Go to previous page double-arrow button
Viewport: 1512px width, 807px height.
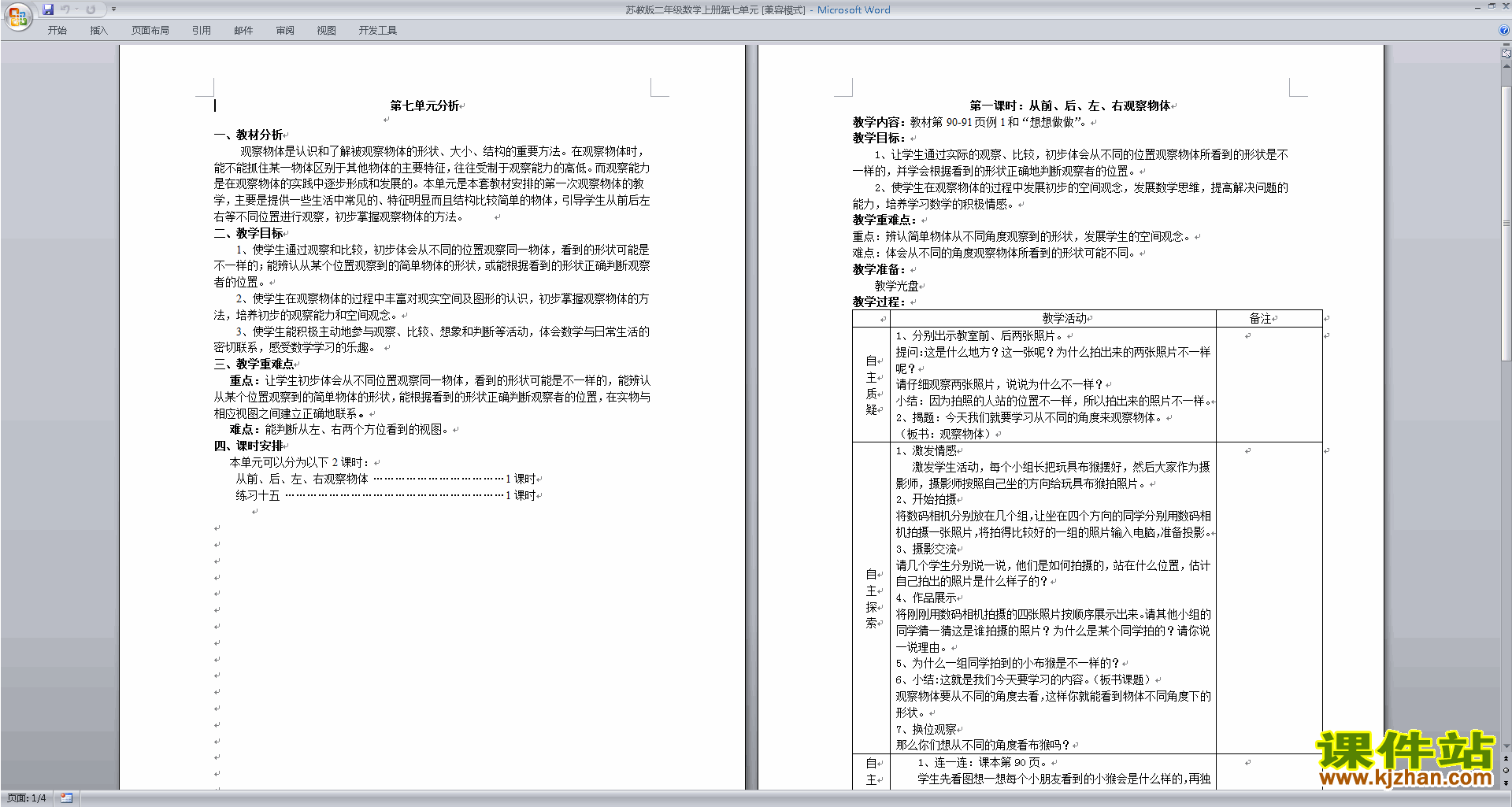coord(1506,758)
